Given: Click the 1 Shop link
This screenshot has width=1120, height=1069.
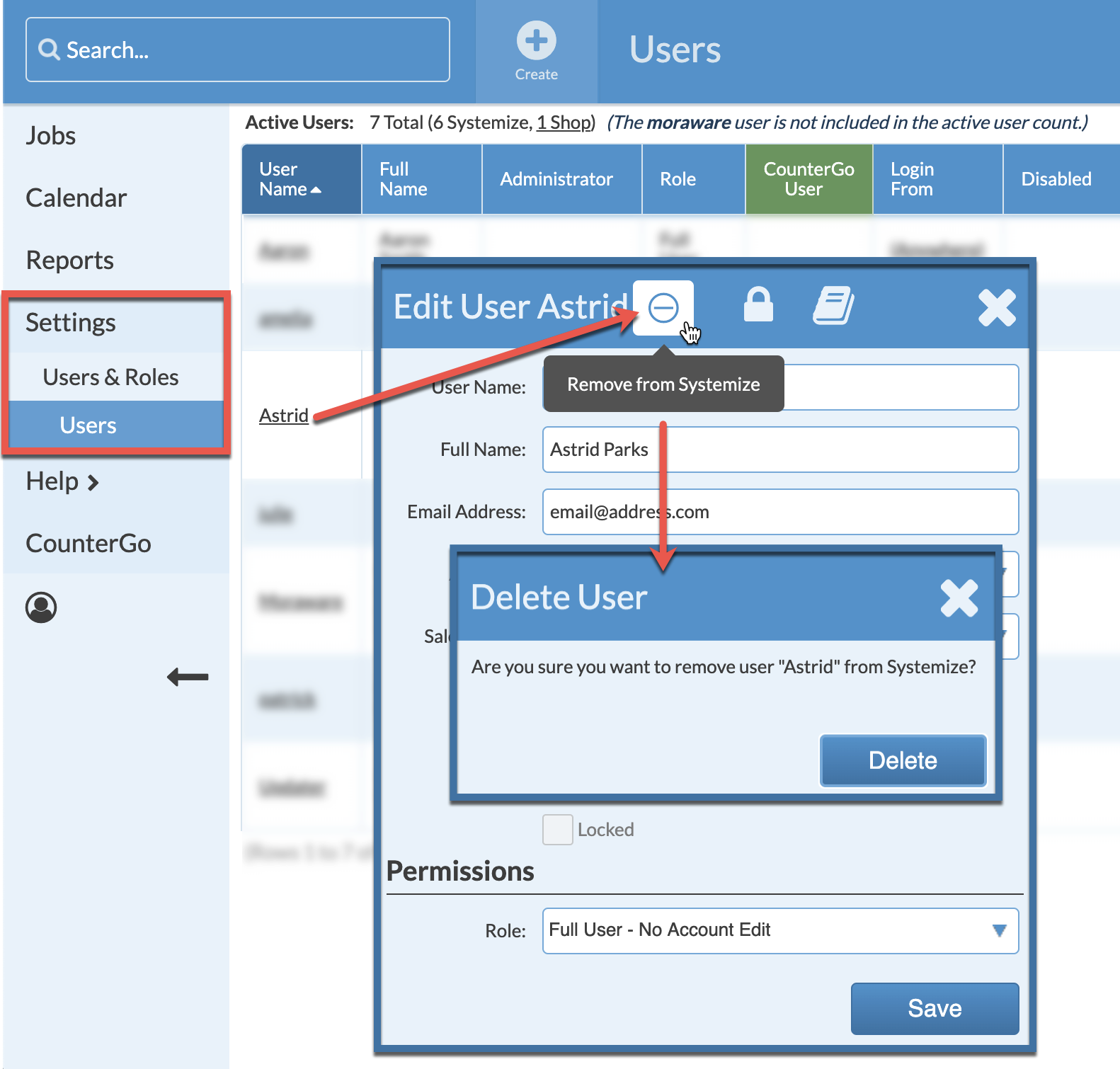Looking at the screenshot, I should coord(564,122).
